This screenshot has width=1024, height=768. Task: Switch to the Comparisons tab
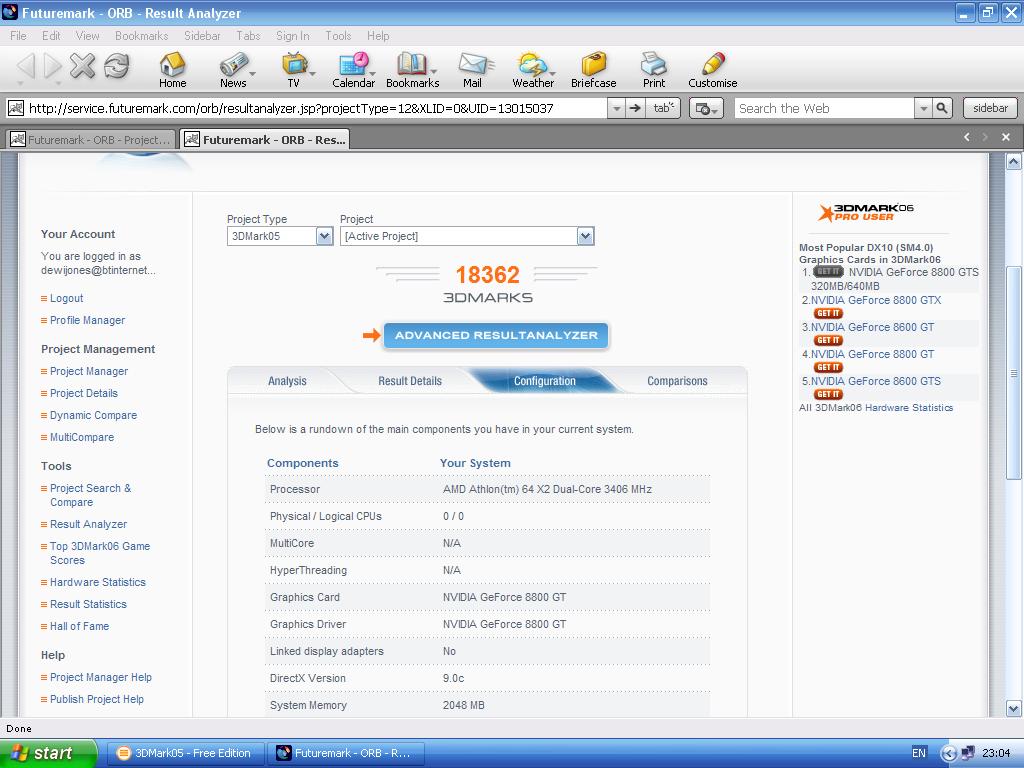click(677, 381)
